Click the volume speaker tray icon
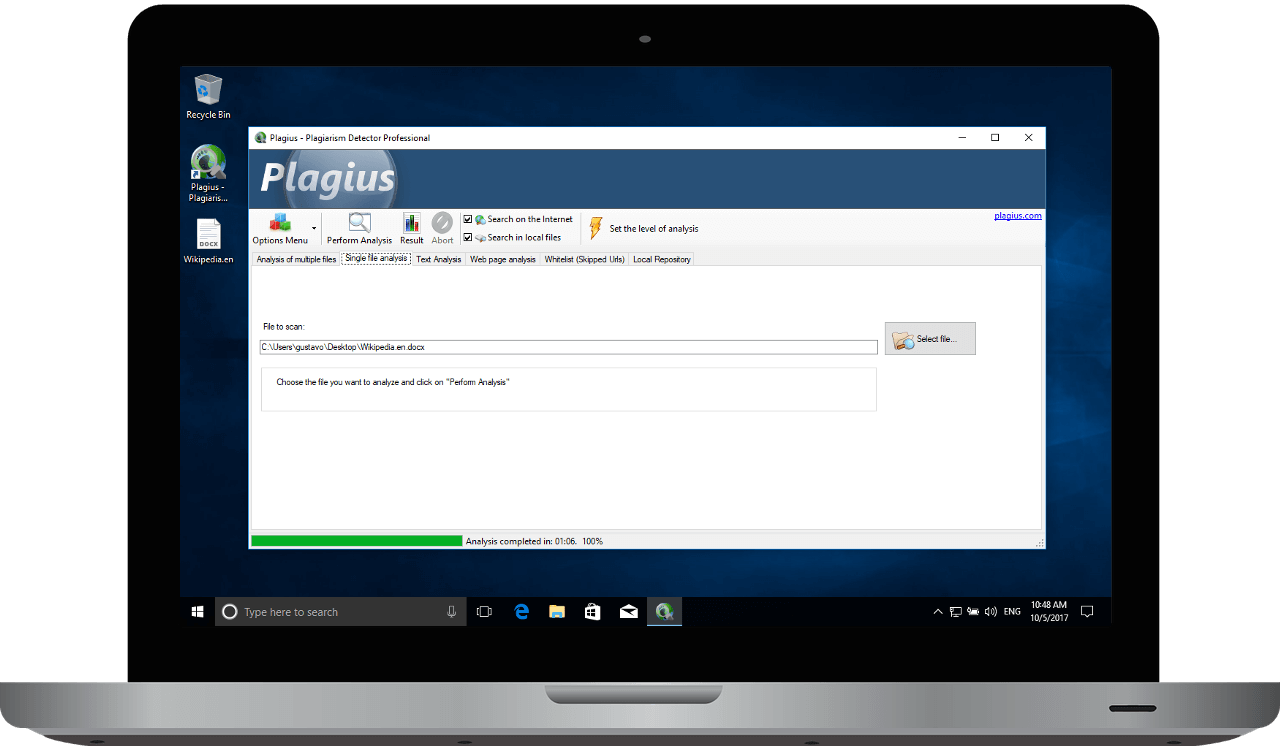Viewport: 1280px width, 746px height. [x=990, y=612]
